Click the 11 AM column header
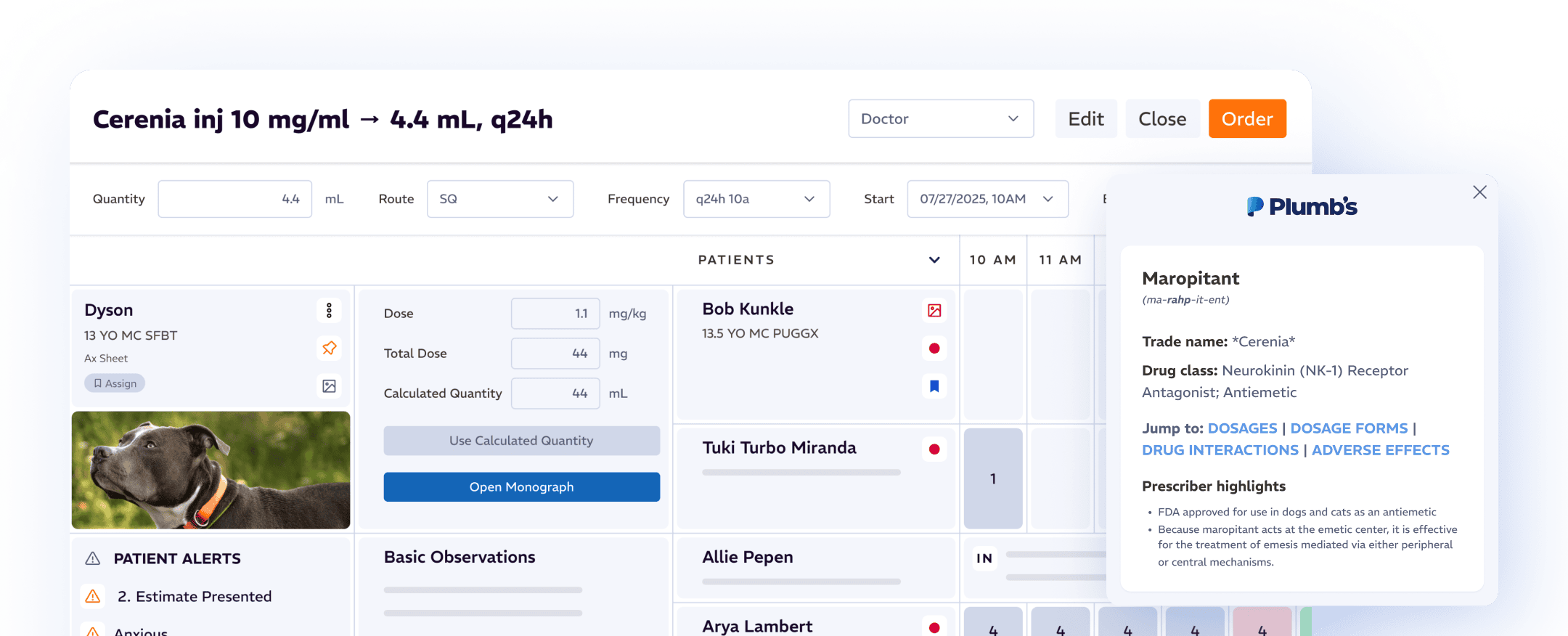Image resolution: width=1568 pixels, height=636 pixels. click(x=1060, y=260)
